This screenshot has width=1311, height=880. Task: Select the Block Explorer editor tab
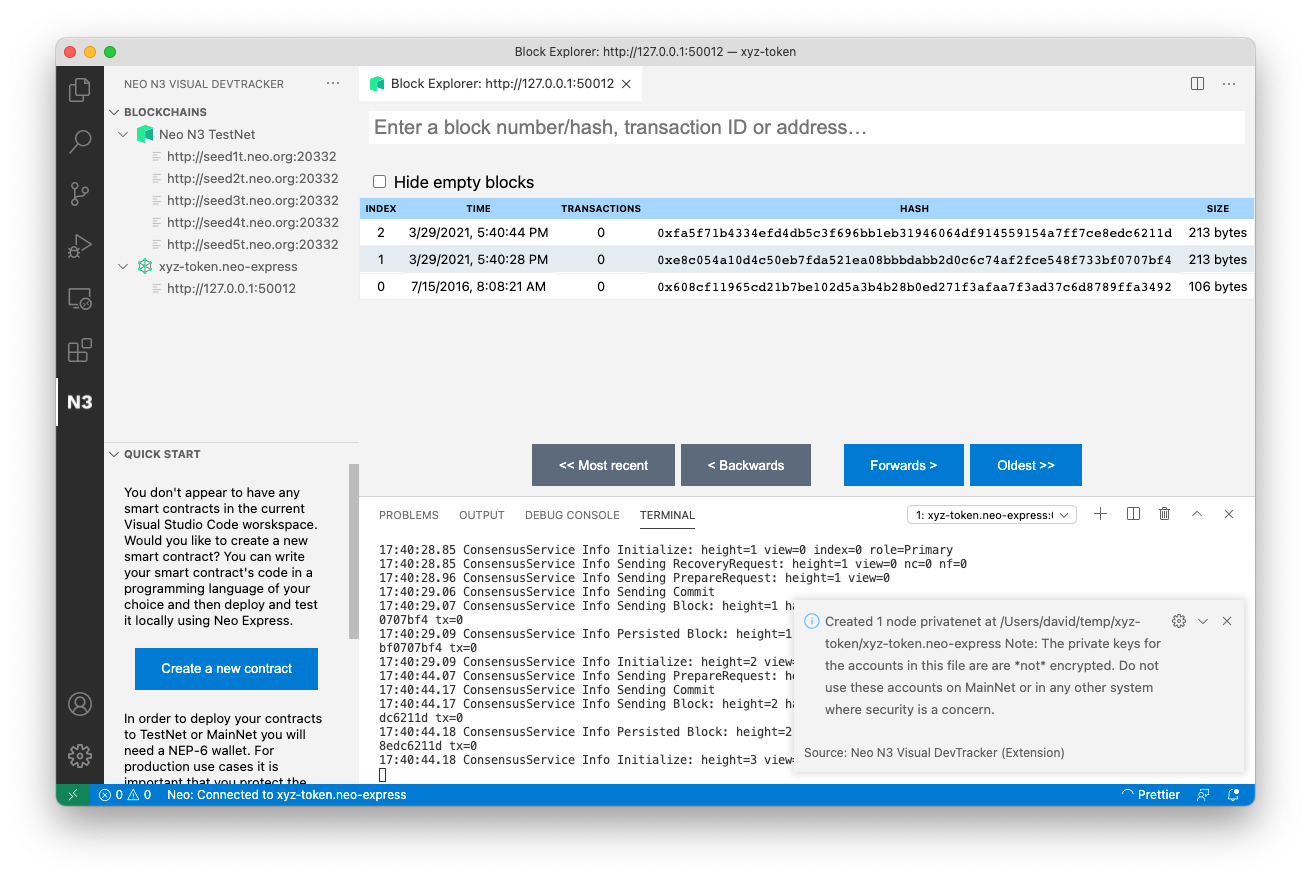coord(500,84)
